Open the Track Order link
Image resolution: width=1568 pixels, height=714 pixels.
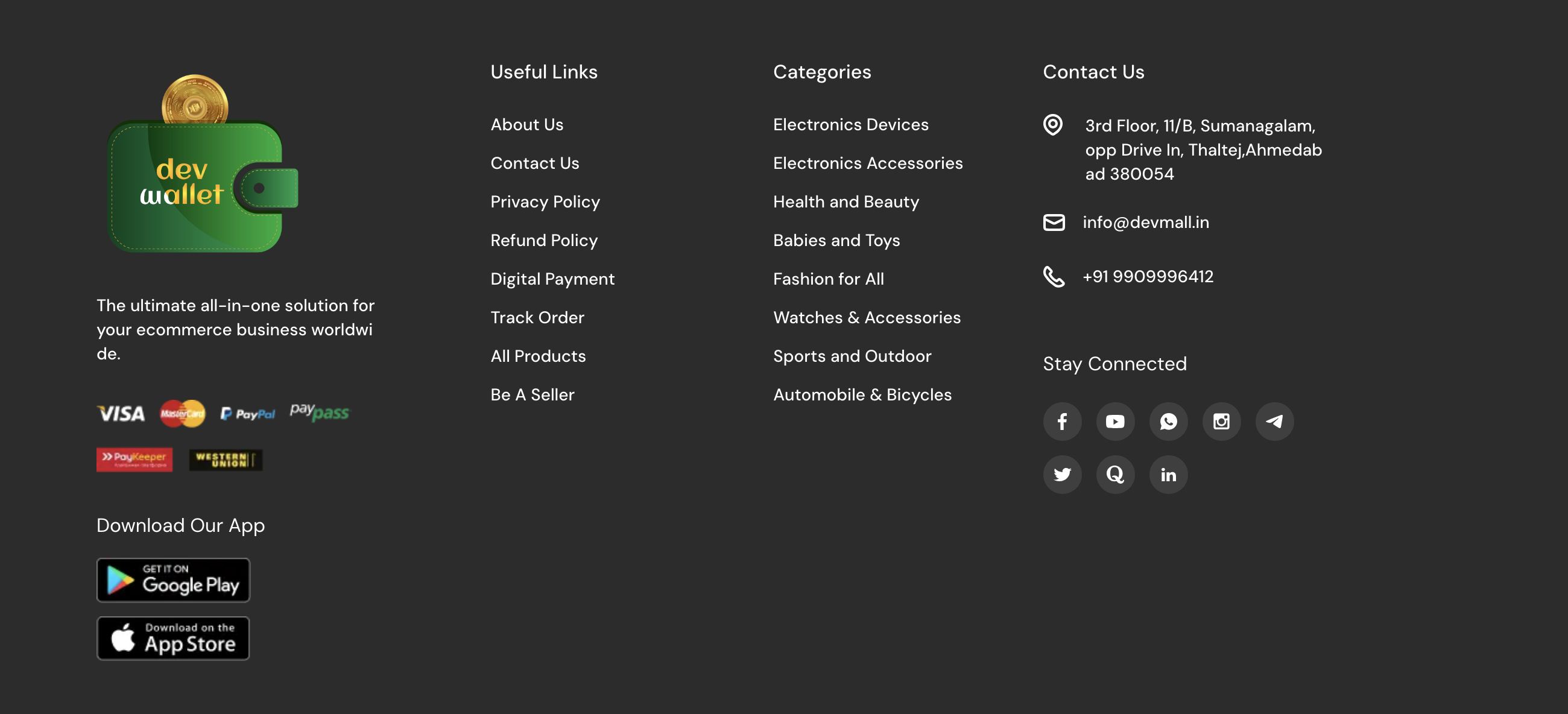click(x=537, y=317)
